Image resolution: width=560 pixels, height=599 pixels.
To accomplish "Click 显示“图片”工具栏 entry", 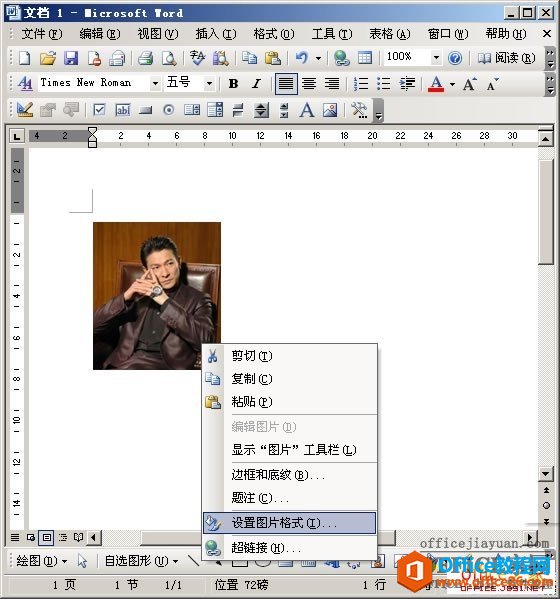I will [289, 450].
